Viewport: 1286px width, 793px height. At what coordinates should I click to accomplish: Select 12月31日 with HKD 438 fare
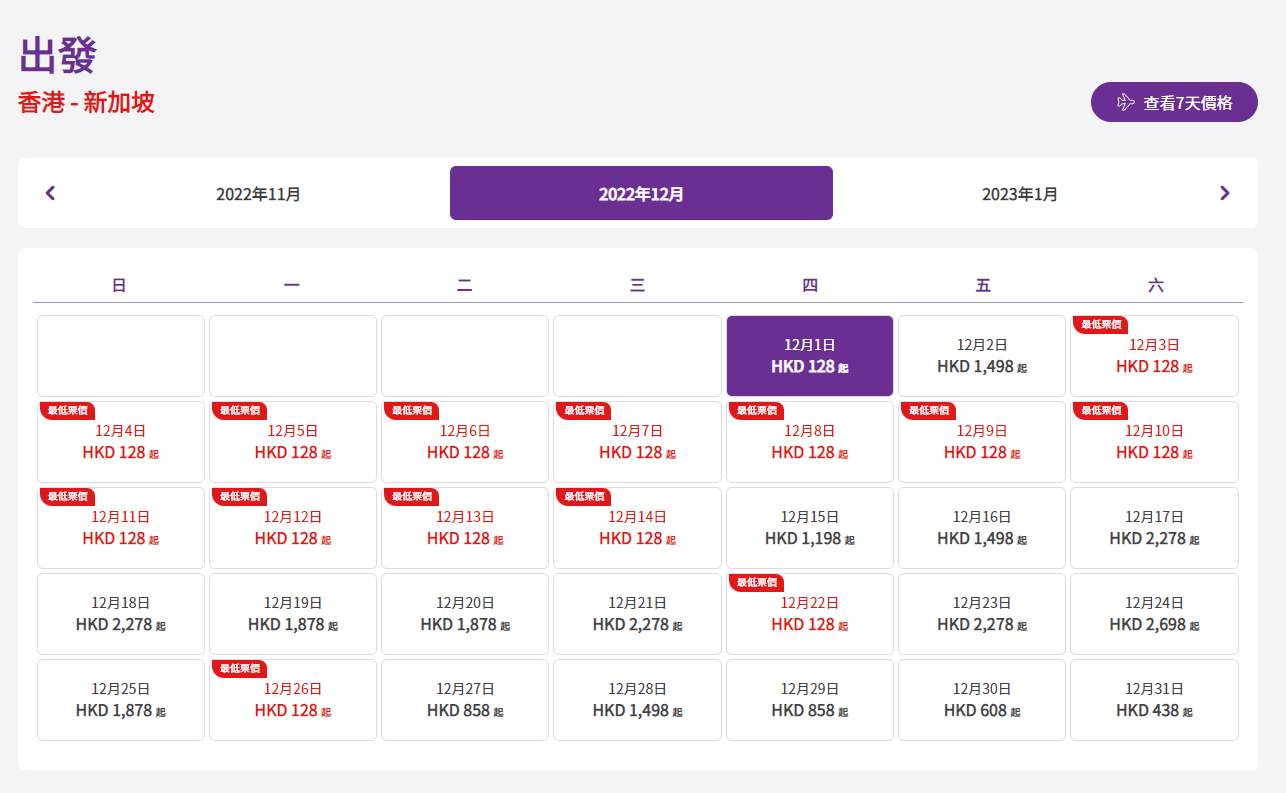click(1154, 700)
